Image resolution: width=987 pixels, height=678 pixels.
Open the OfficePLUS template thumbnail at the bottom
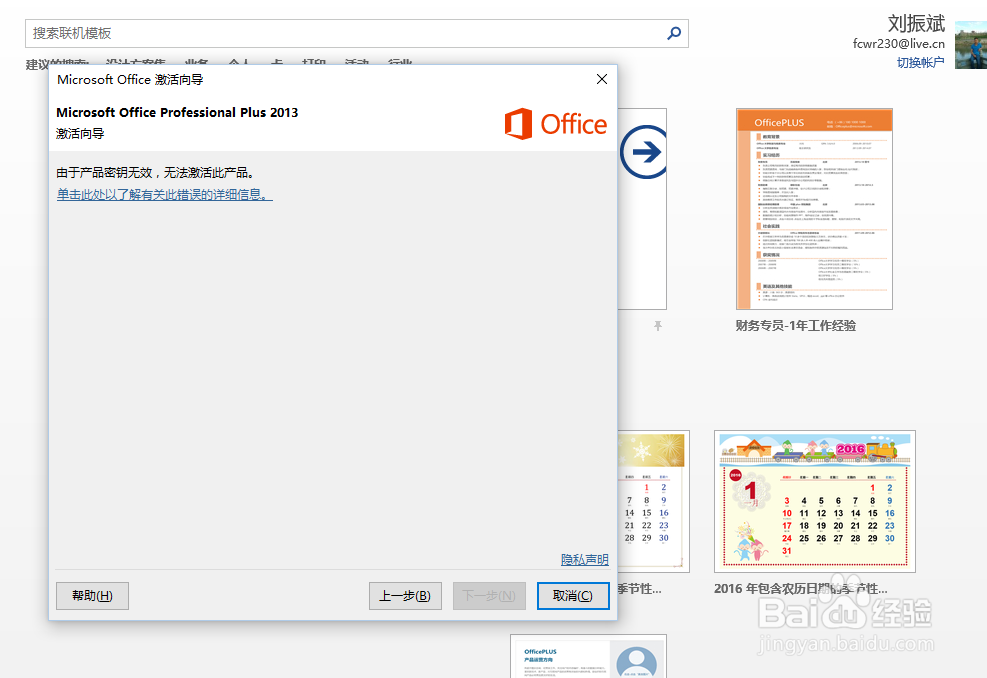click(588, 656)
